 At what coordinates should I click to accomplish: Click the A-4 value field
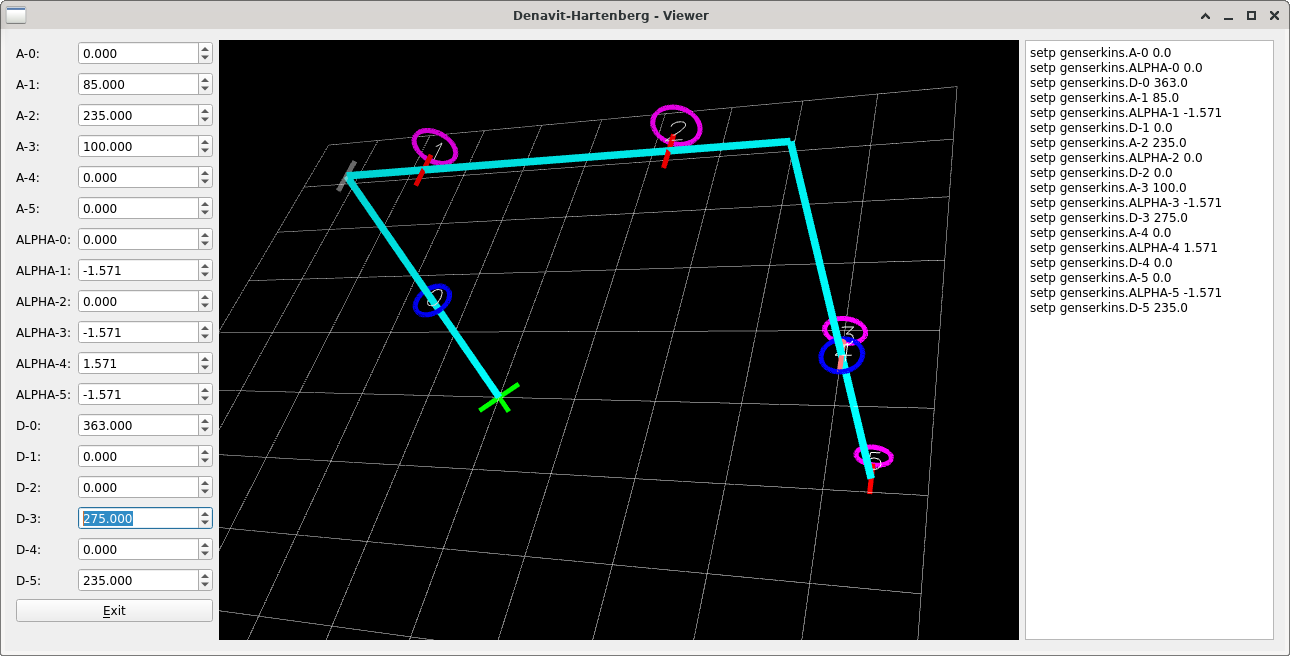click(138, 177)
